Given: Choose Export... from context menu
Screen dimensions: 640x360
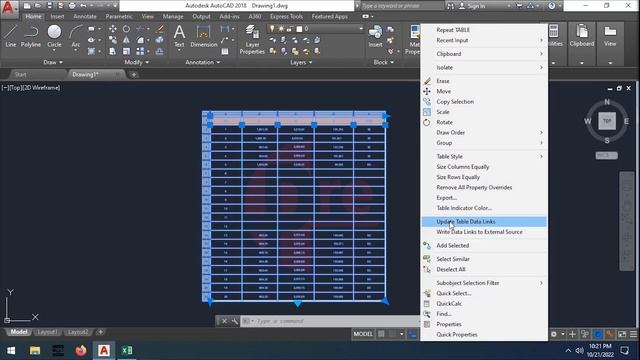Looking at the screenshot, I should pyautogui.click(x=484, y=198).
